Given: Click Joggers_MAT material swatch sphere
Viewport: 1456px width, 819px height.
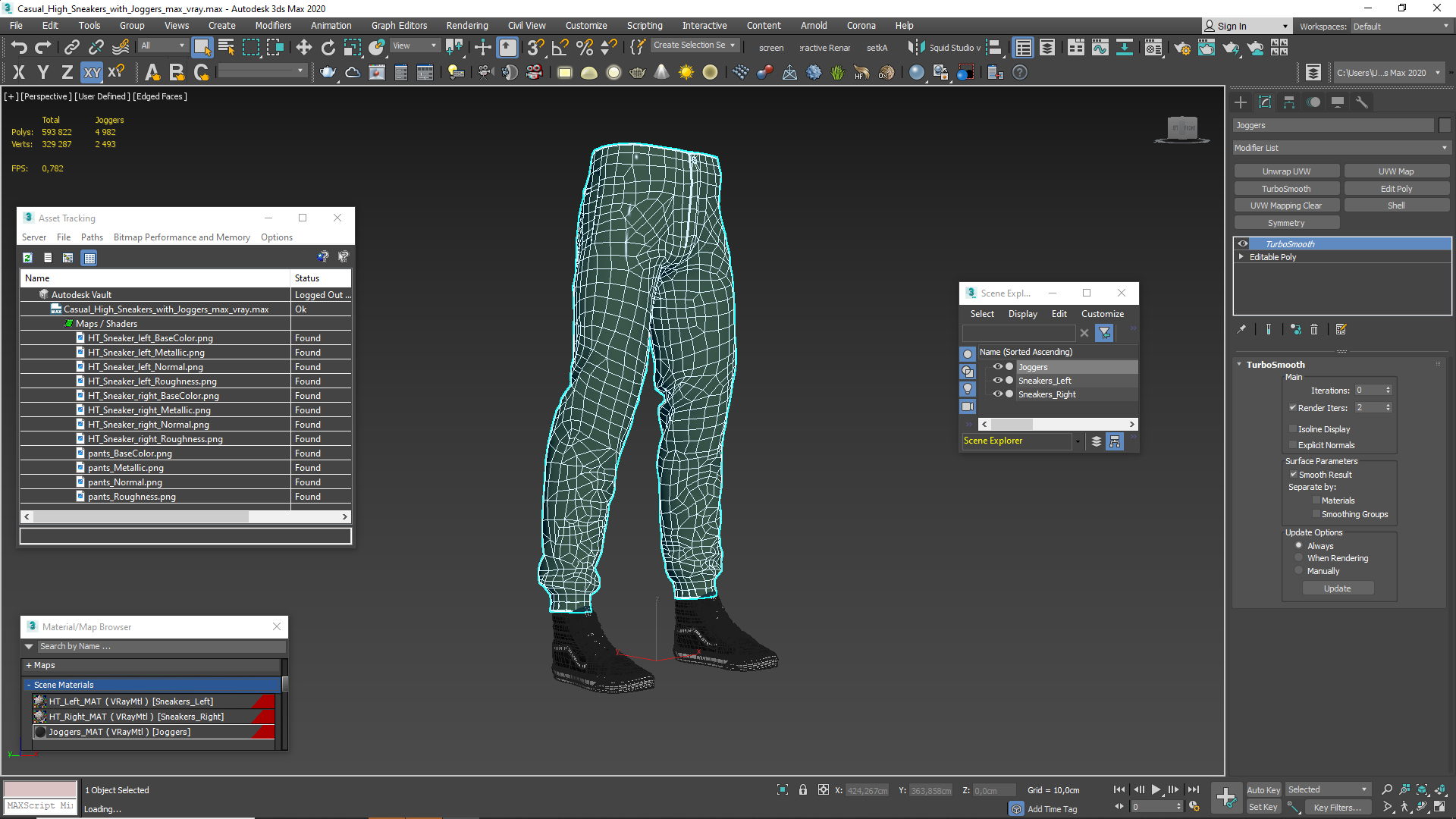Looking at the screenshot, I should (x=41, y=732).
